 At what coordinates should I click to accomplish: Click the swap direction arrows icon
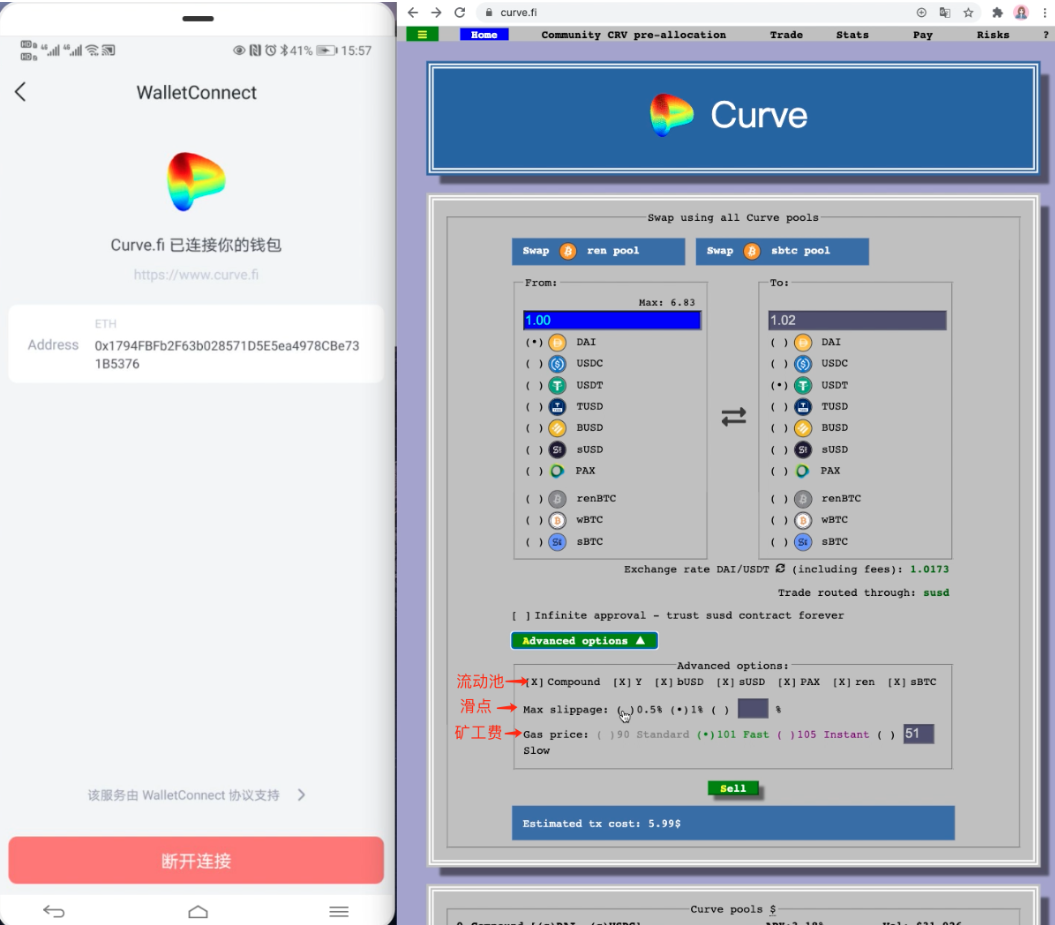pos(734,417)
